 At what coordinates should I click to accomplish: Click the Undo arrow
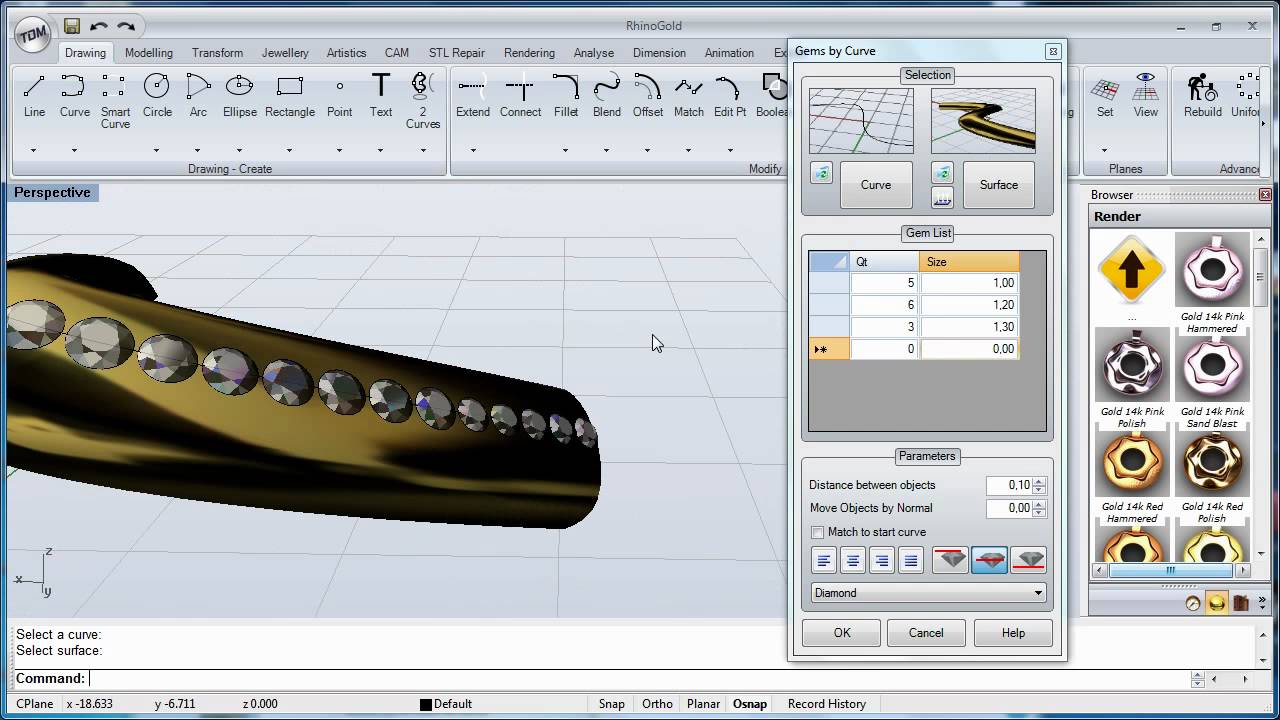tap(99, 26)
